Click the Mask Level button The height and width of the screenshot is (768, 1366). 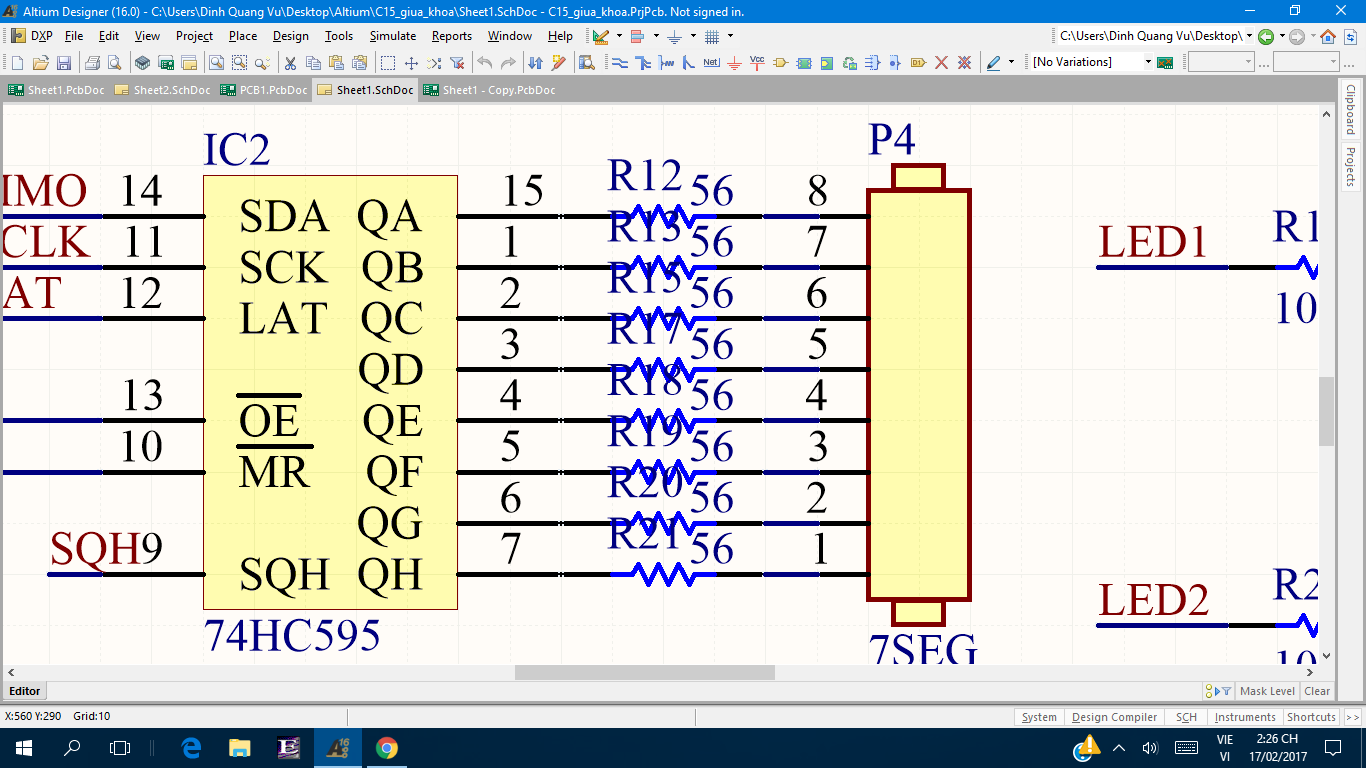click(x=1267, y=691)
